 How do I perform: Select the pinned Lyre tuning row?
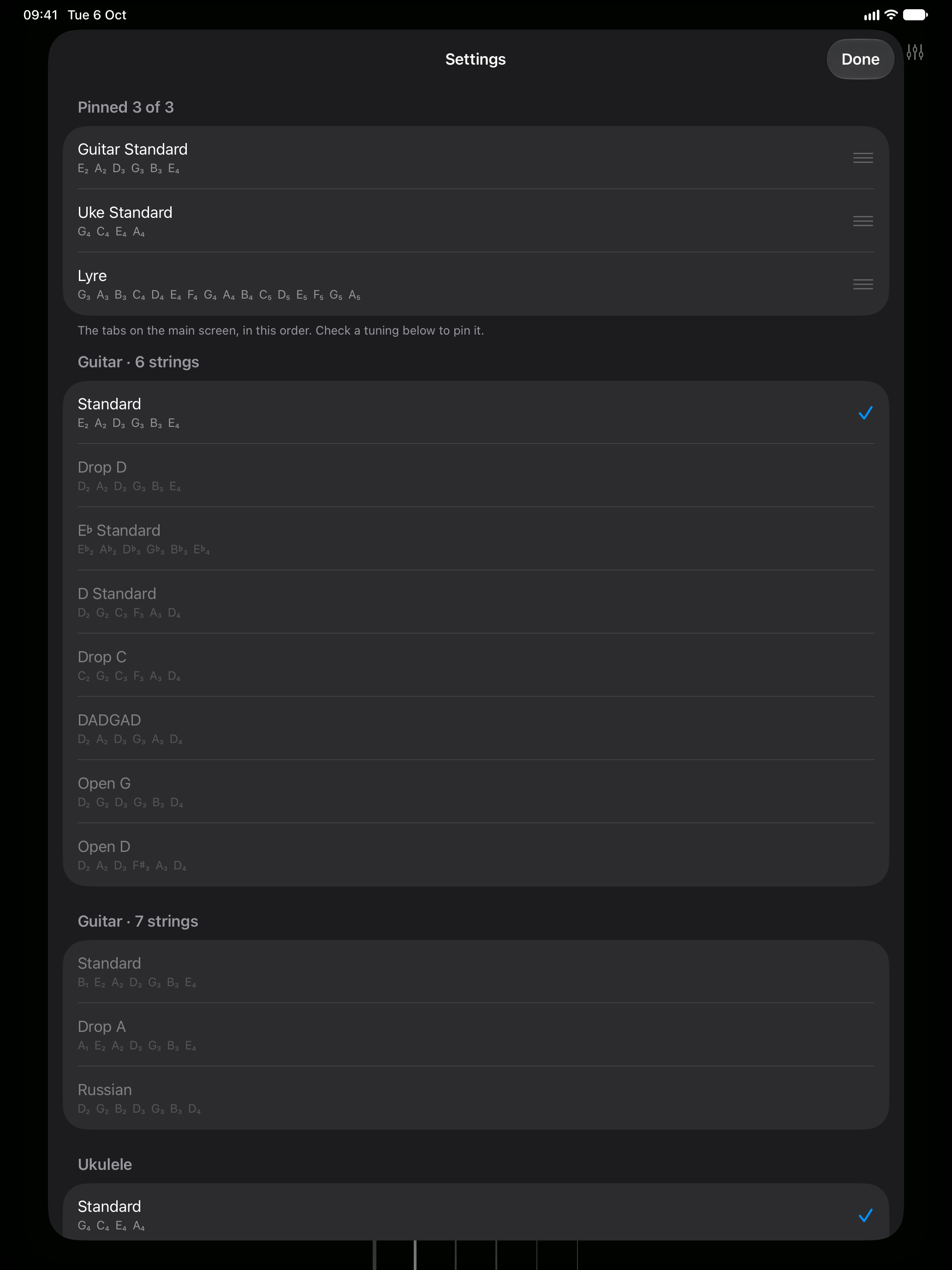point(476,284)
